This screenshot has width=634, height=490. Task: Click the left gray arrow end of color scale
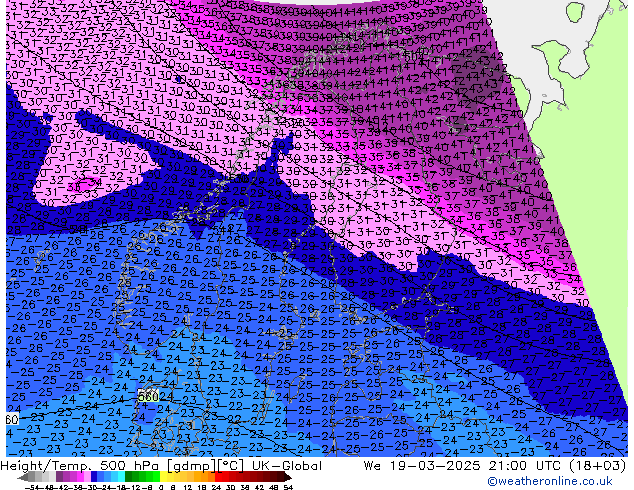(23, 478)
